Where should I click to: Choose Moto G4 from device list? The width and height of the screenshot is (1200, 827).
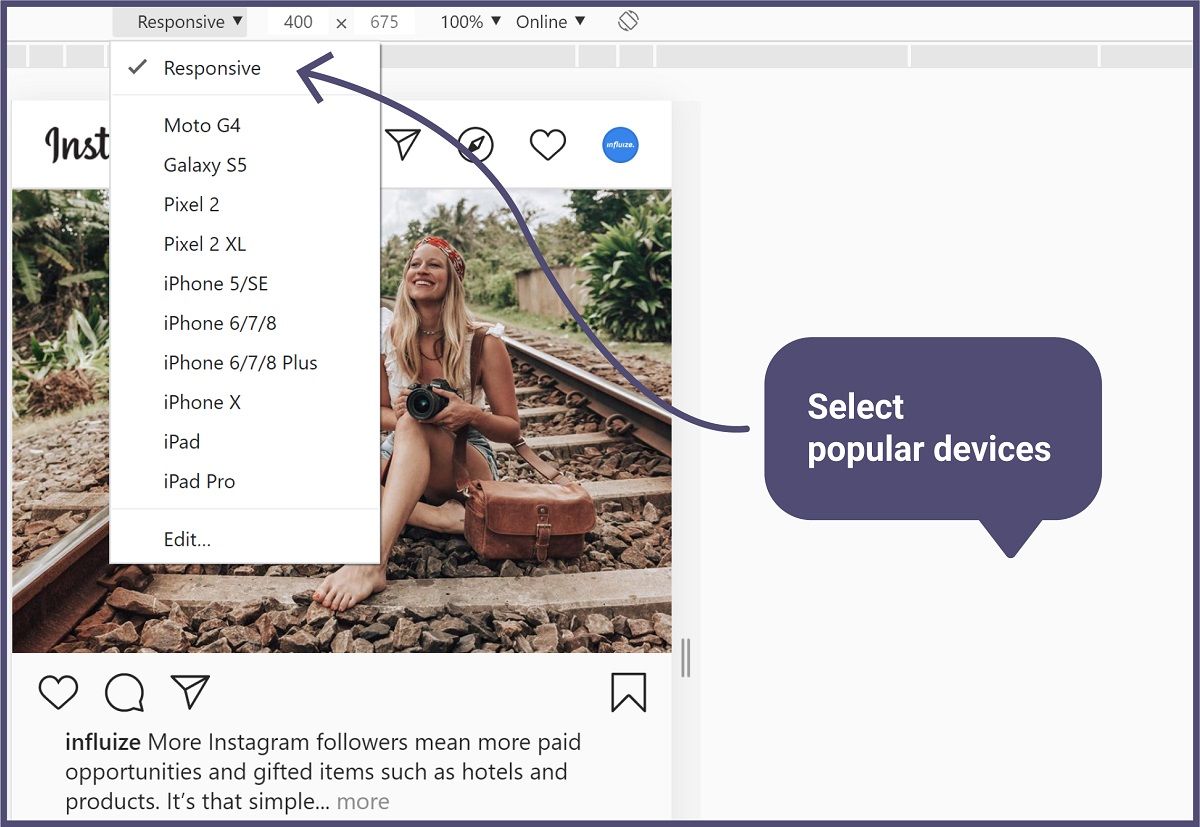pos(245,125)
